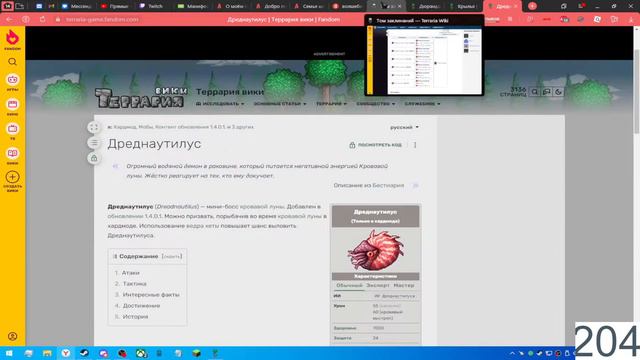Open the article's three-dot more menu
640x360 pixels.
(415, 145)
